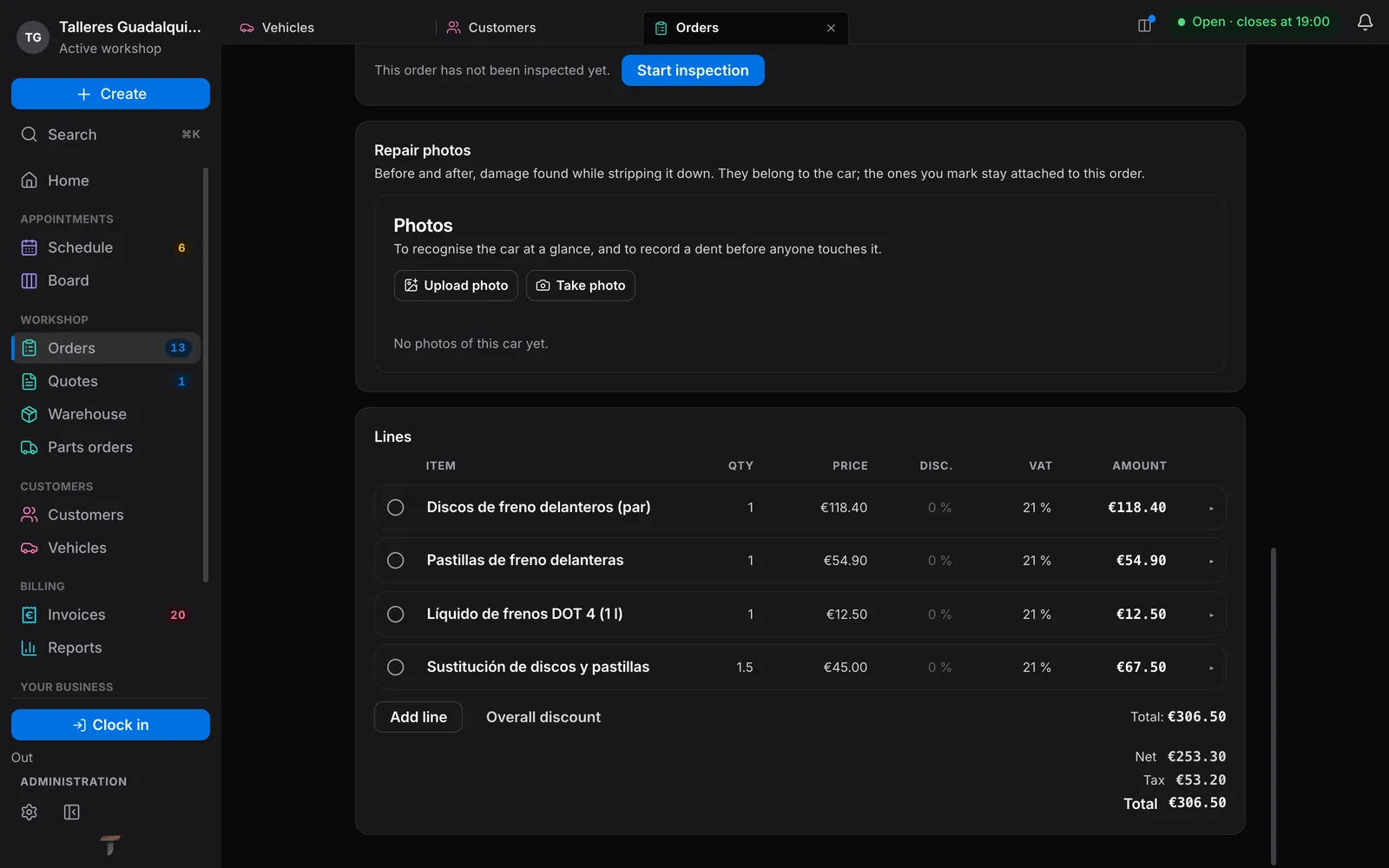Click Start inspection button

[693, 70]
